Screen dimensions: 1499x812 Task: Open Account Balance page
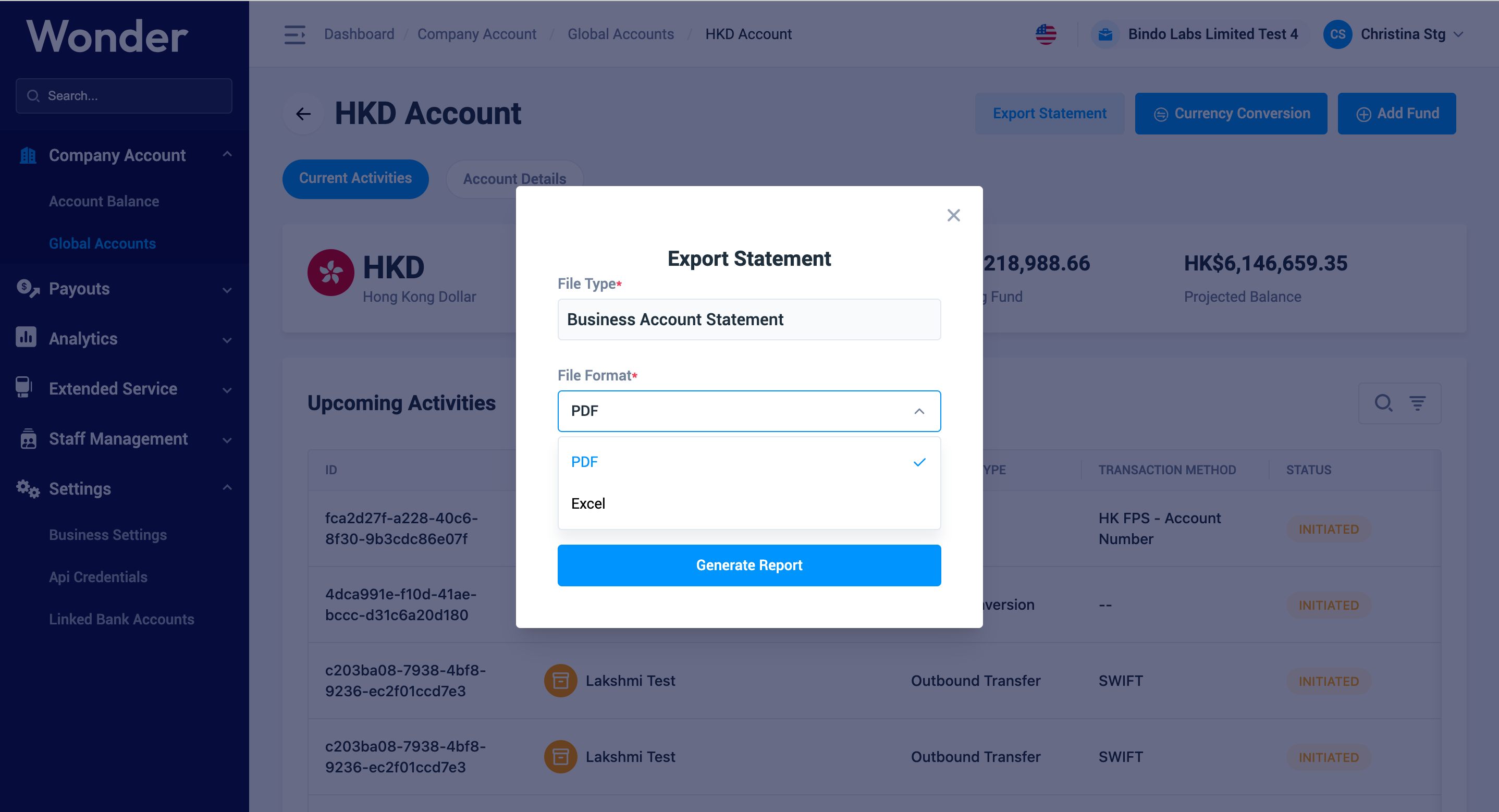[x=104, y=201]
